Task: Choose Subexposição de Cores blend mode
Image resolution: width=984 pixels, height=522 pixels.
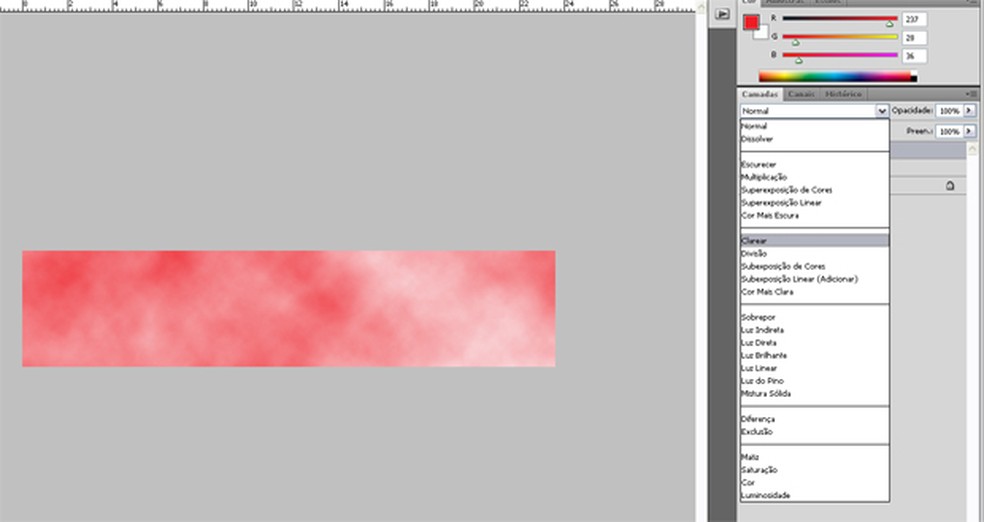Action: (815, 266)
